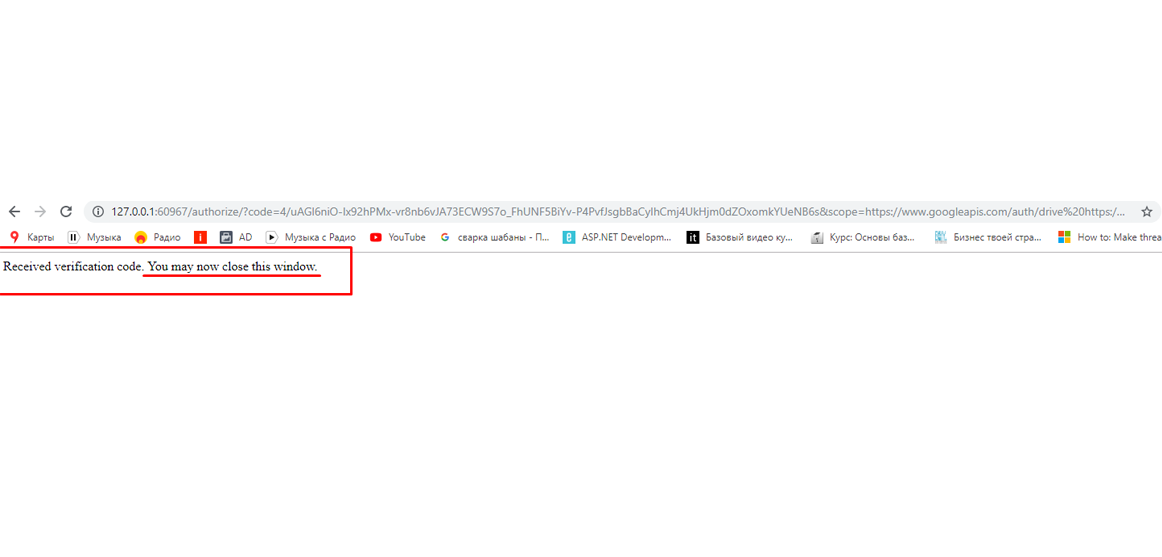Open the red 'i' icon bookmark
1162x557 pixels.
tap(200, 238)
